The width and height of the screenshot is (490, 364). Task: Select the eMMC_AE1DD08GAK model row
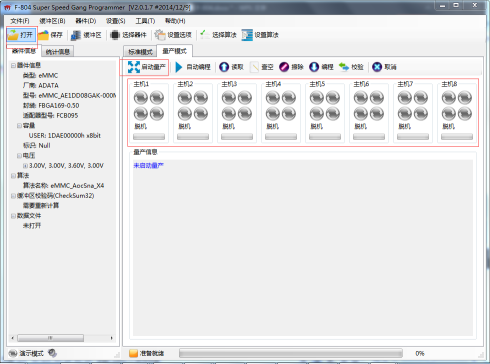coord(69,95)
